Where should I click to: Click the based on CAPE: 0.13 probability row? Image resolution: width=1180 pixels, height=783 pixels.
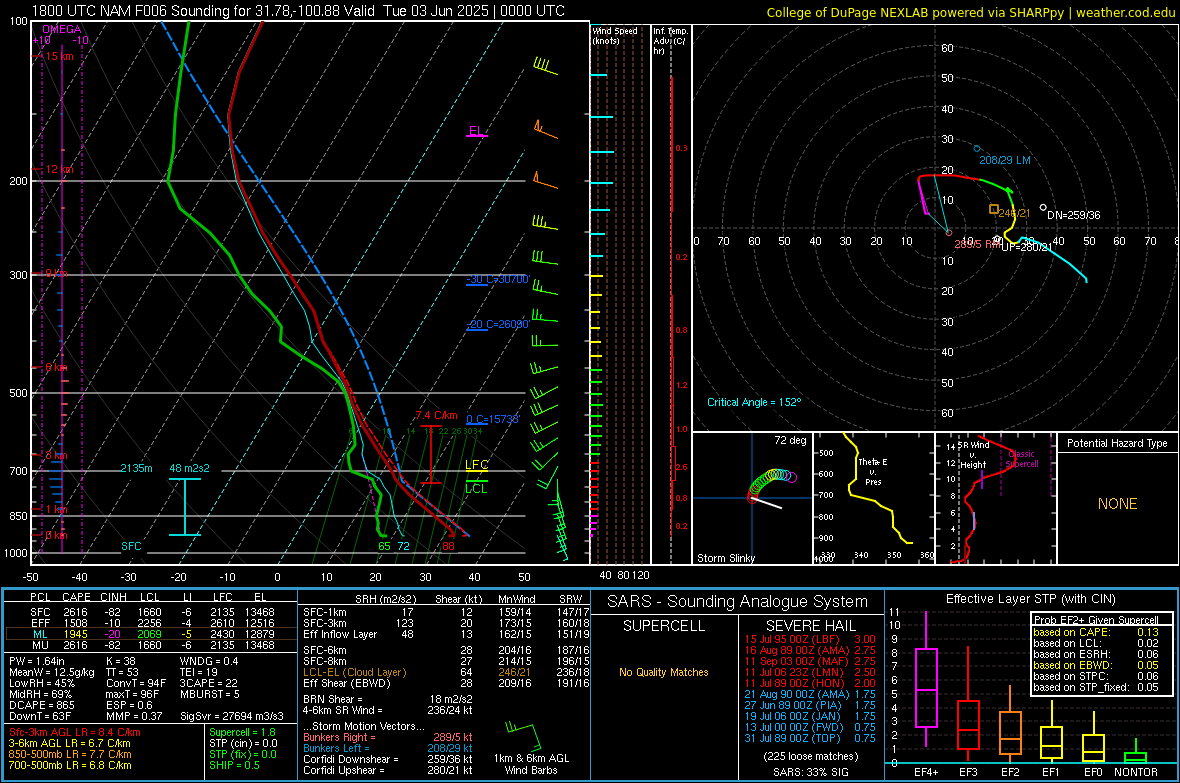tap(1096, 632)
